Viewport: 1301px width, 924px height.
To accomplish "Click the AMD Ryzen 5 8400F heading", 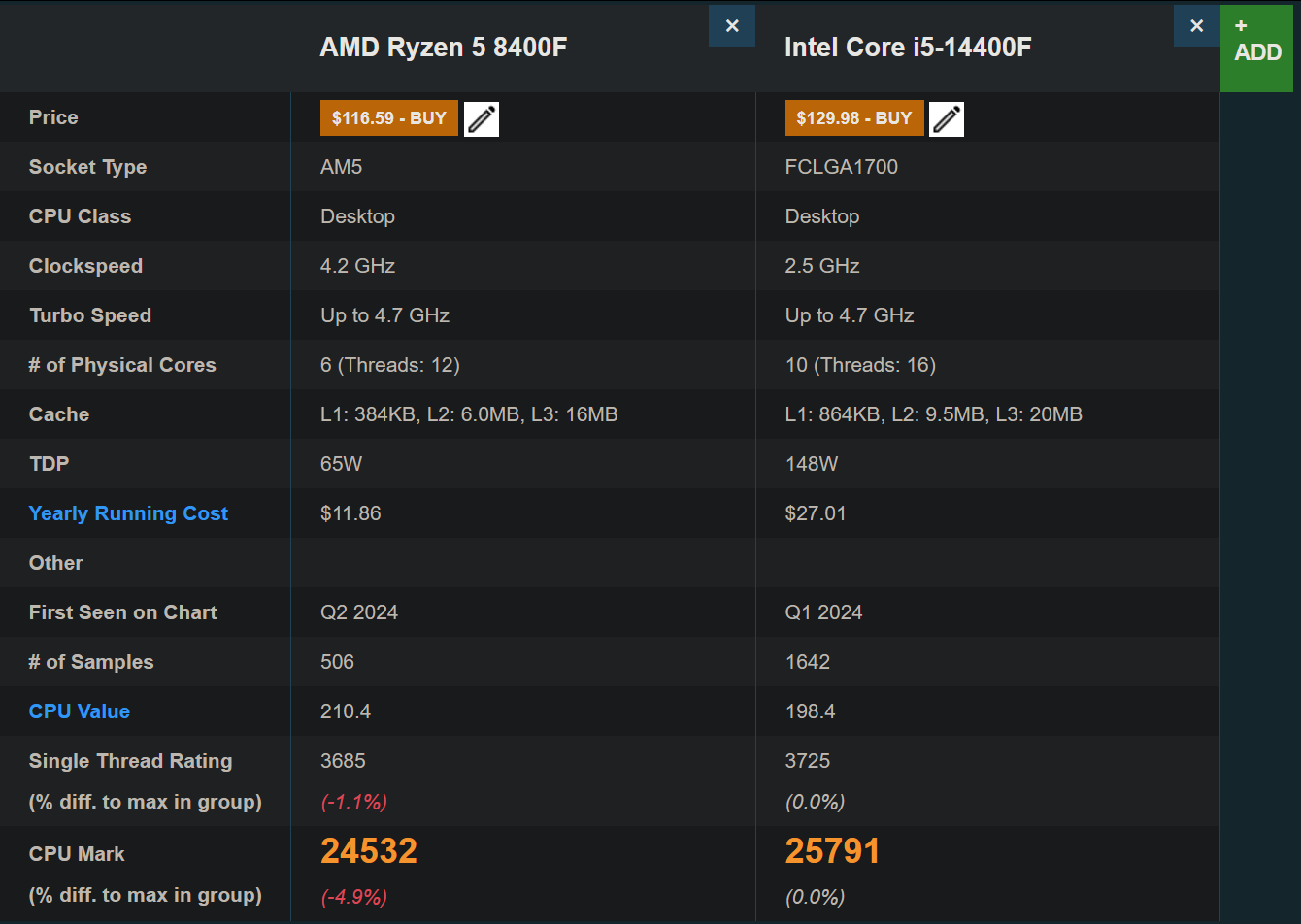I will [444, 48].
